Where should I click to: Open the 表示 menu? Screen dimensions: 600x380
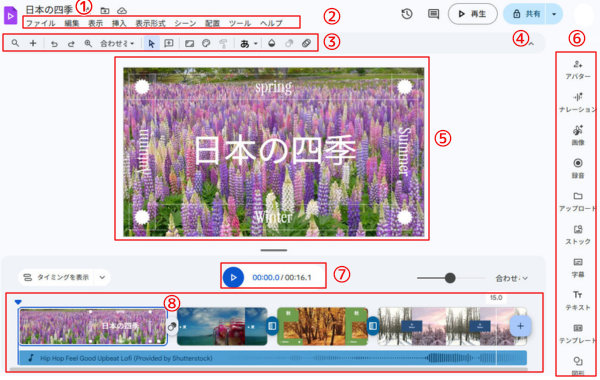click(95, 23)
